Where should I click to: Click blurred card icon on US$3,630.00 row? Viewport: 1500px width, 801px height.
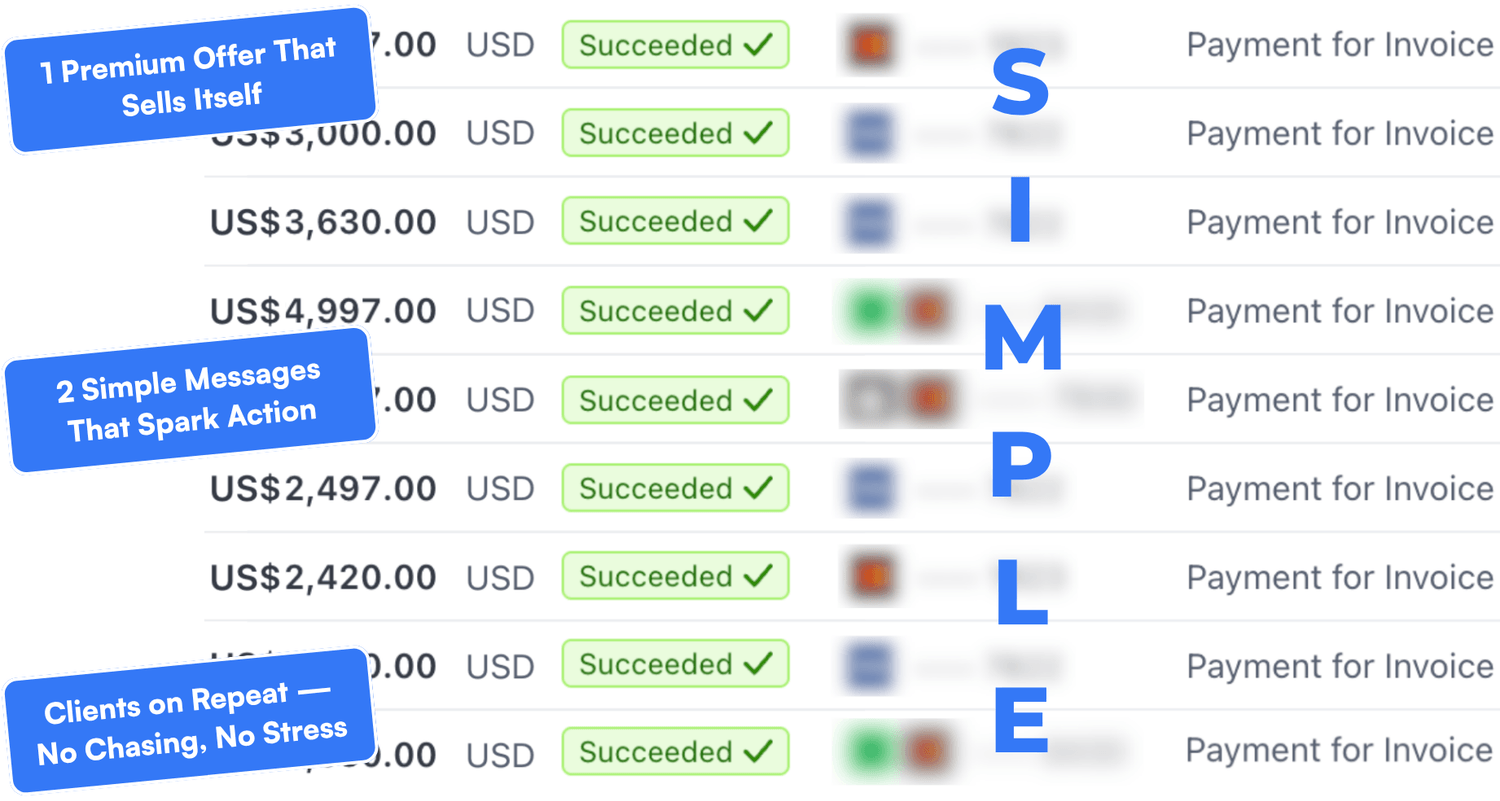(867, 222)
